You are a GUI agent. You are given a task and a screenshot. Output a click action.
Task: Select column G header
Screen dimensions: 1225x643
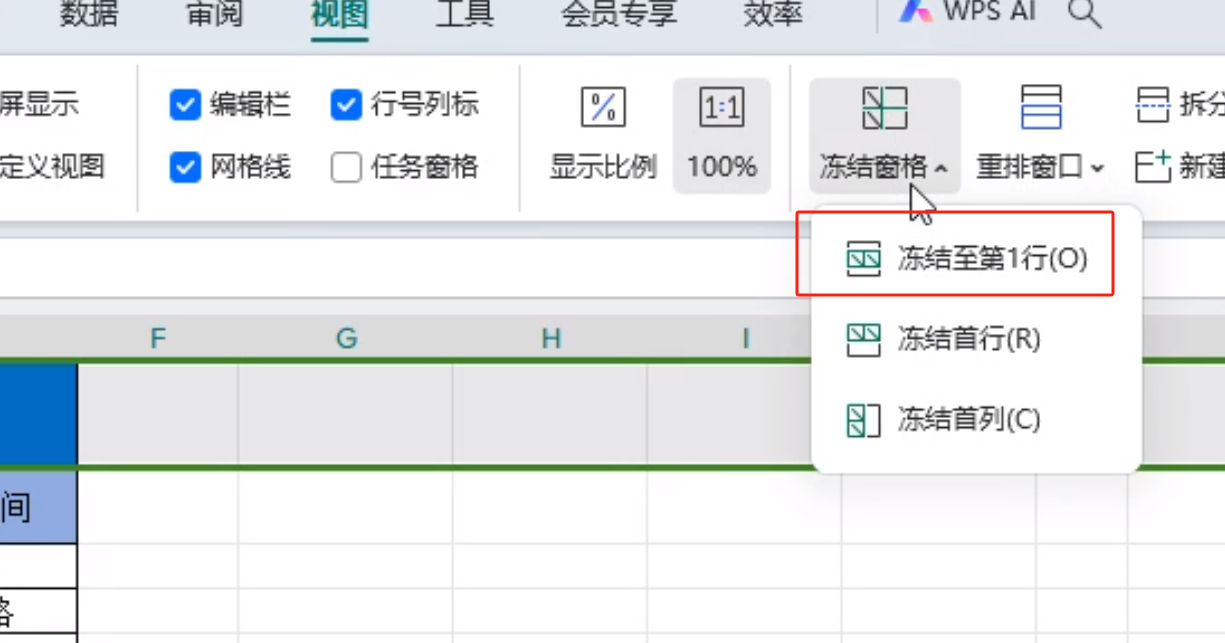(x=346, y=339)
